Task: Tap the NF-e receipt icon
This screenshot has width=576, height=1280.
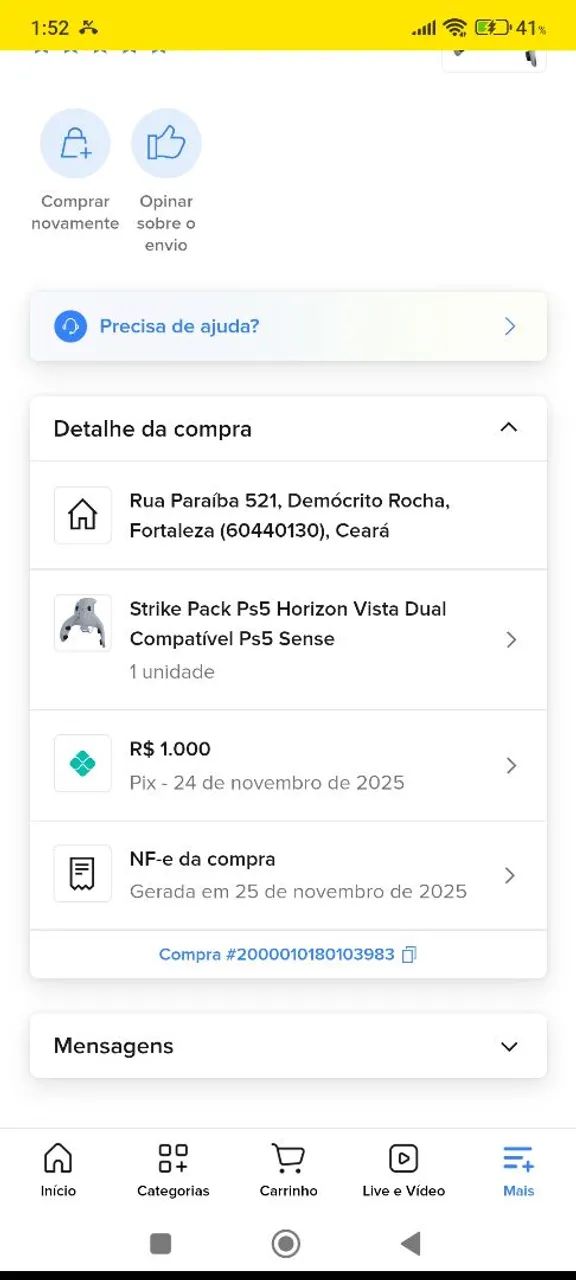Action: click(x=82, y=874)
